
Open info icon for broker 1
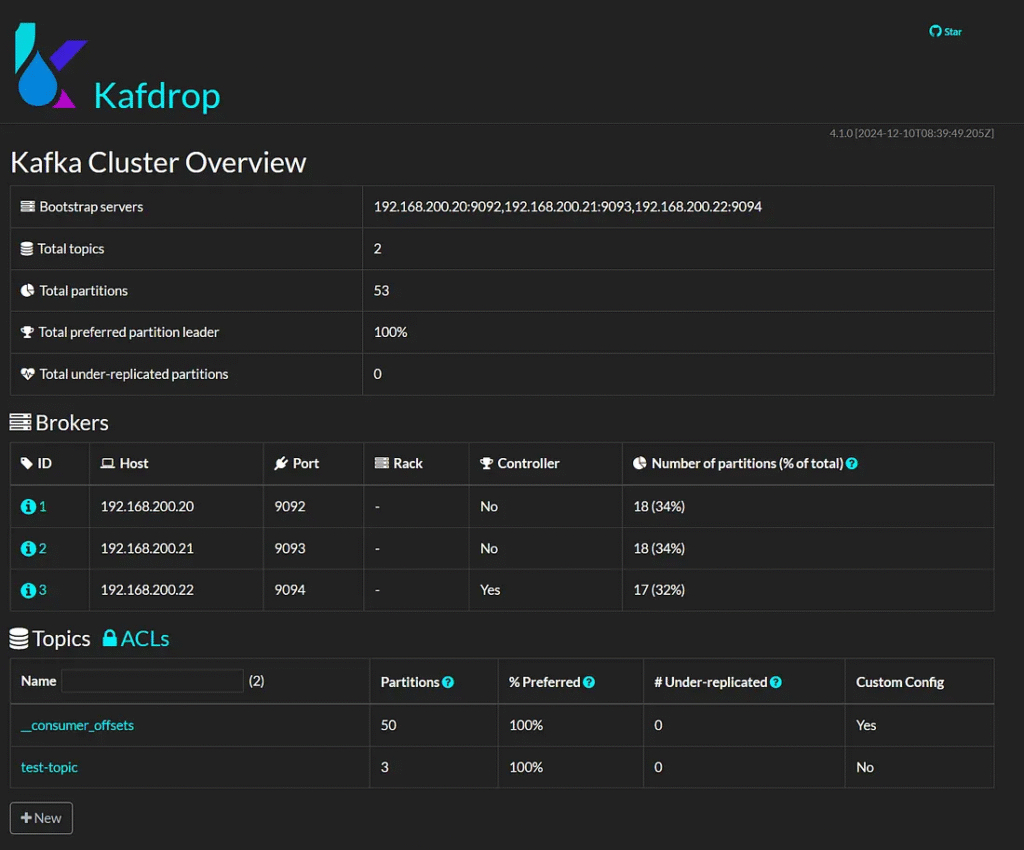[28, 507]
